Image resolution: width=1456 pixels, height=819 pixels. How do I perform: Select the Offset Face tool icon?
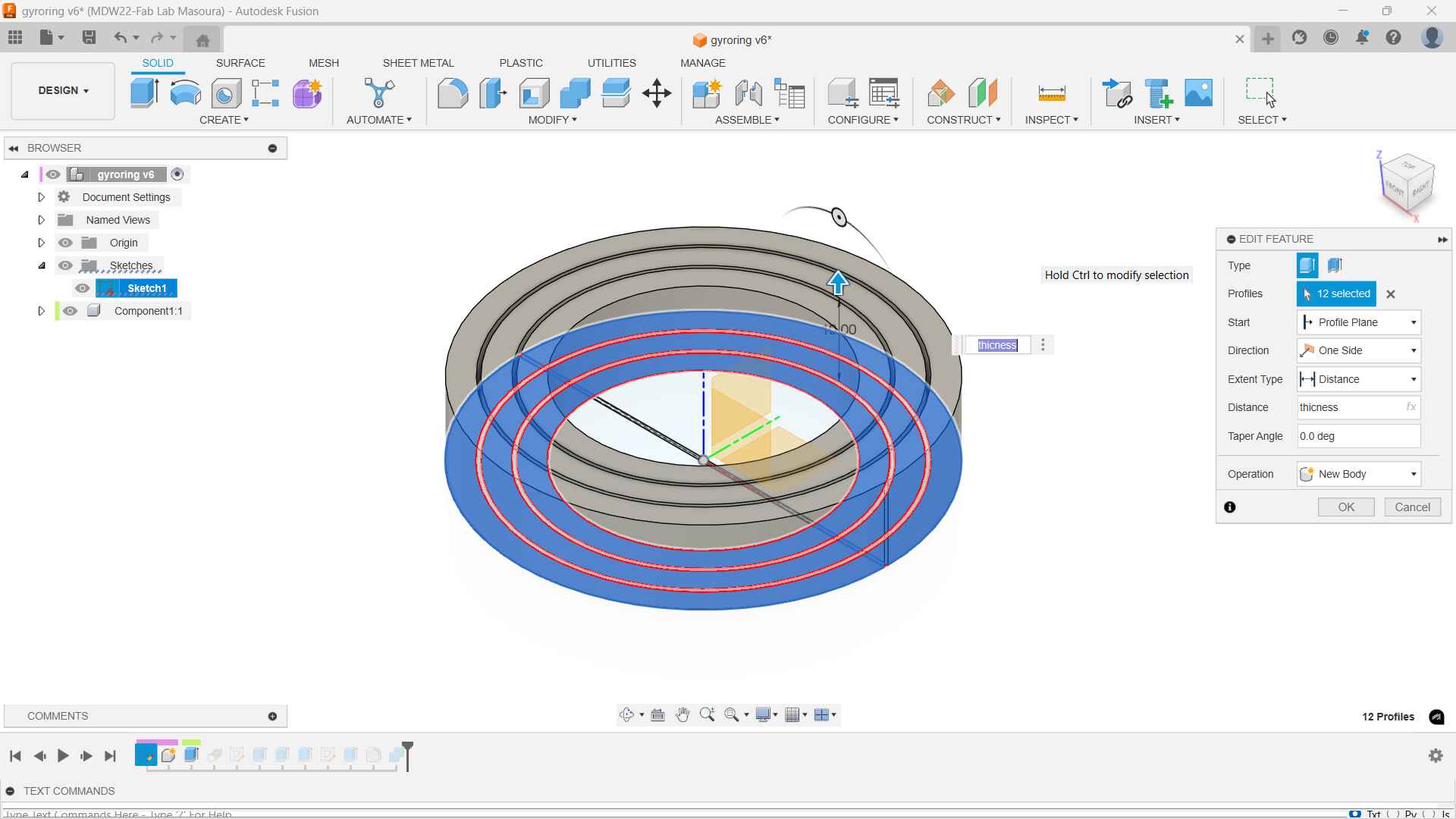[x=616, y=93]
